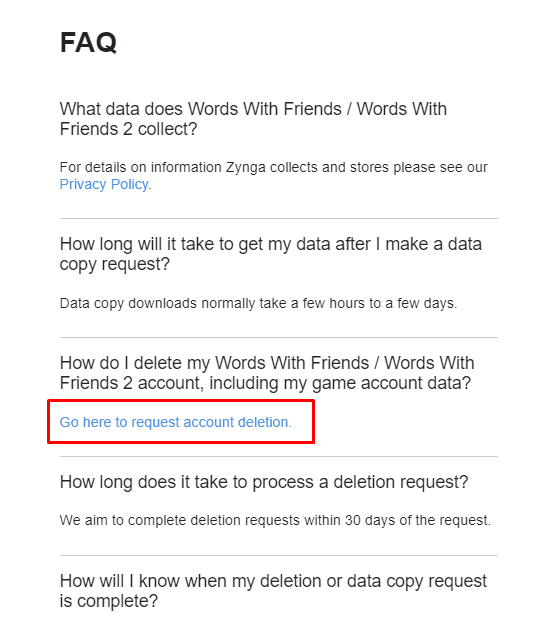Click "Friends 2 collect?" heading line
556x620 pixels.
tap(129, 129)
